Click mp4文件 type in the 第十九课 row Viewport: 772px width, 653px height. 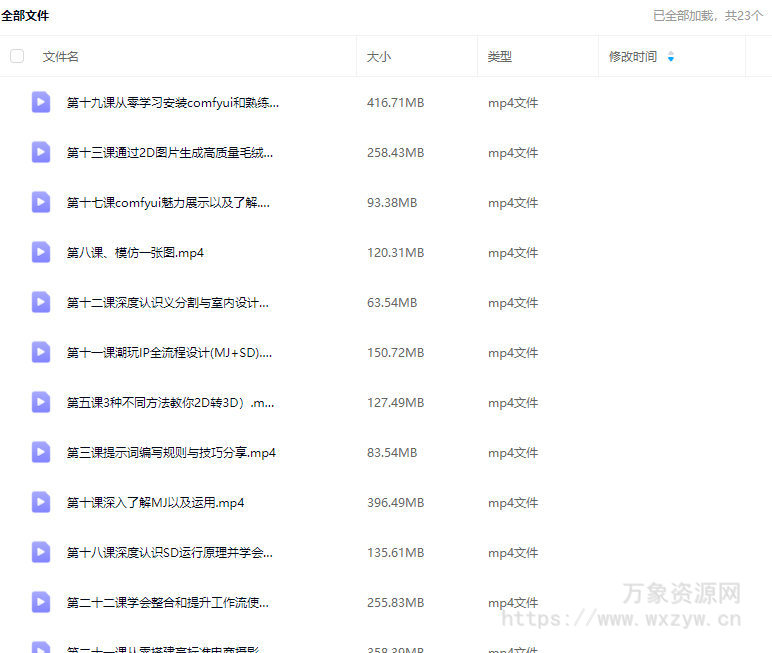(x=513, y=103)
